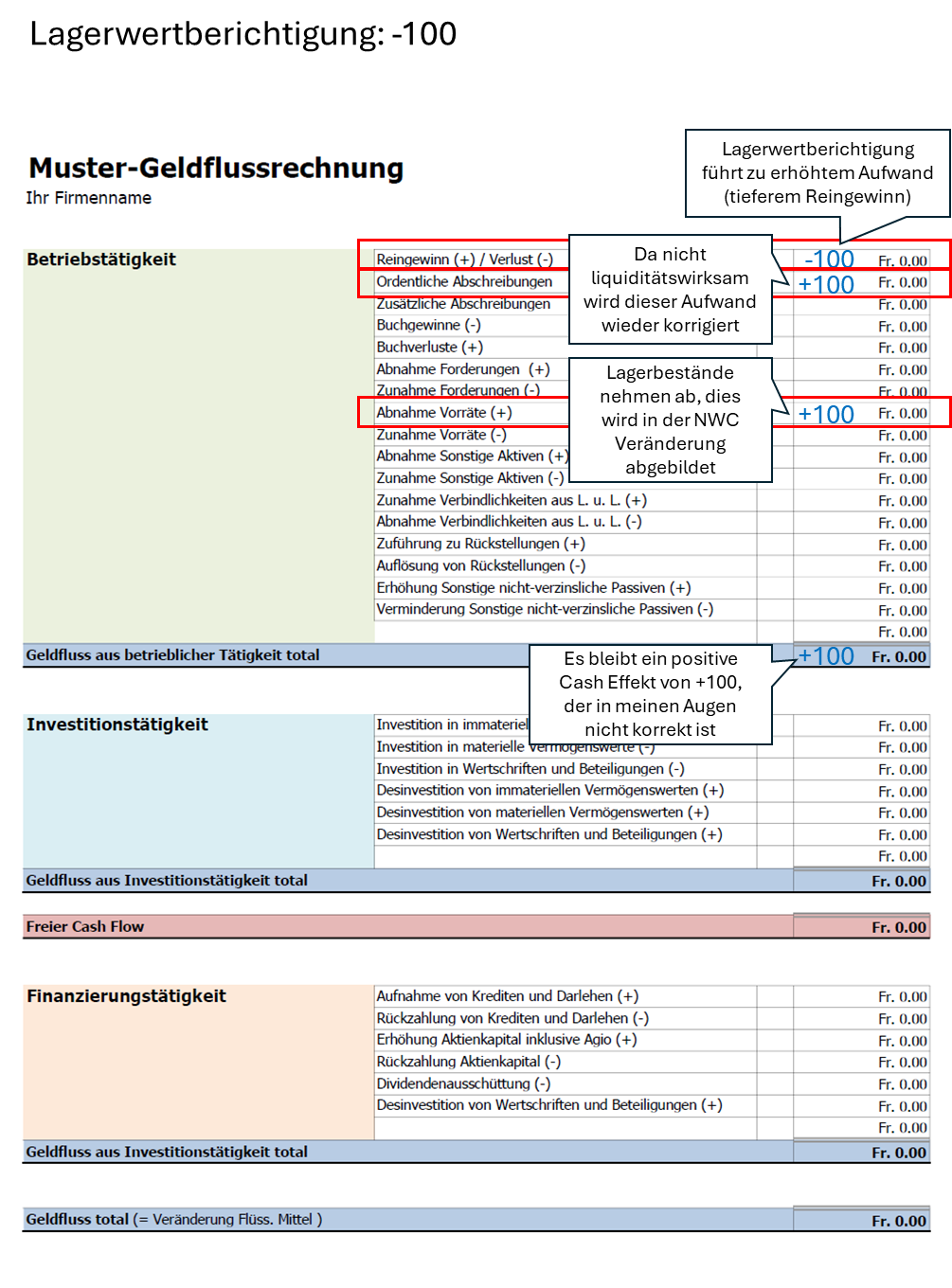Select Fr. 0.00 for Erhöhung Aktienkapital inklusive Agio
This screenshot has width=952, height=1288.
(x=903, y=1041)
